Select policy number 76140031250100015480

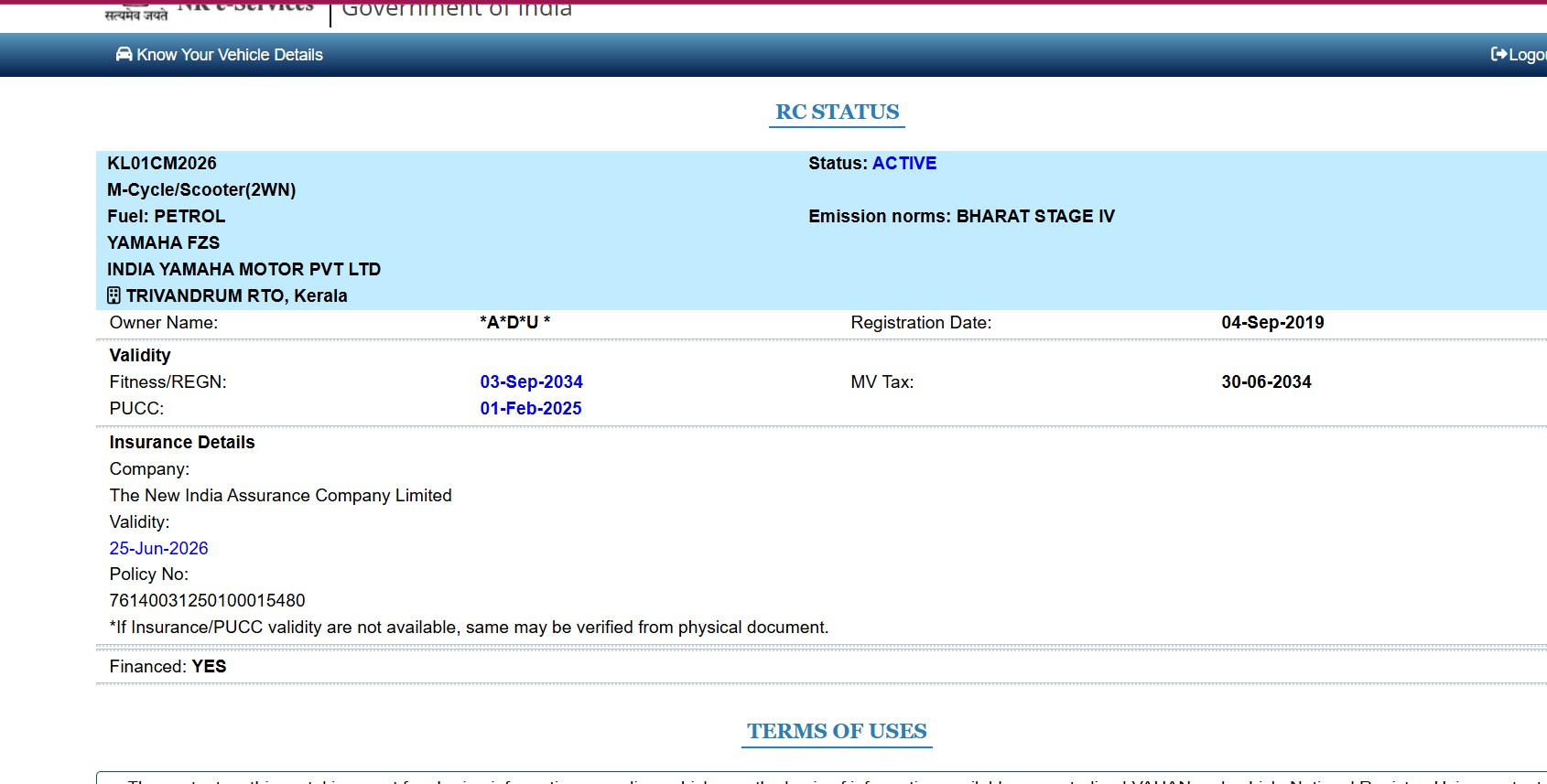(x=208, y=600)
